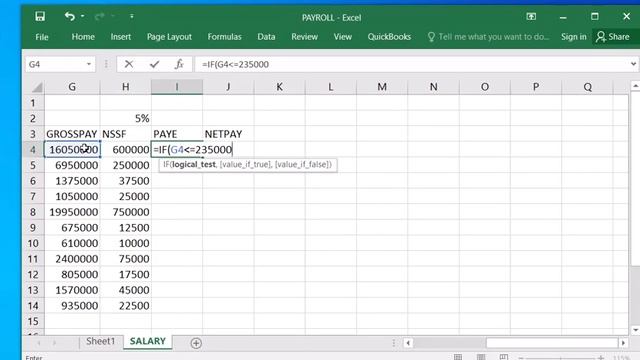Expand the Name Box dropdown arrow

click(x=89, y=64)
